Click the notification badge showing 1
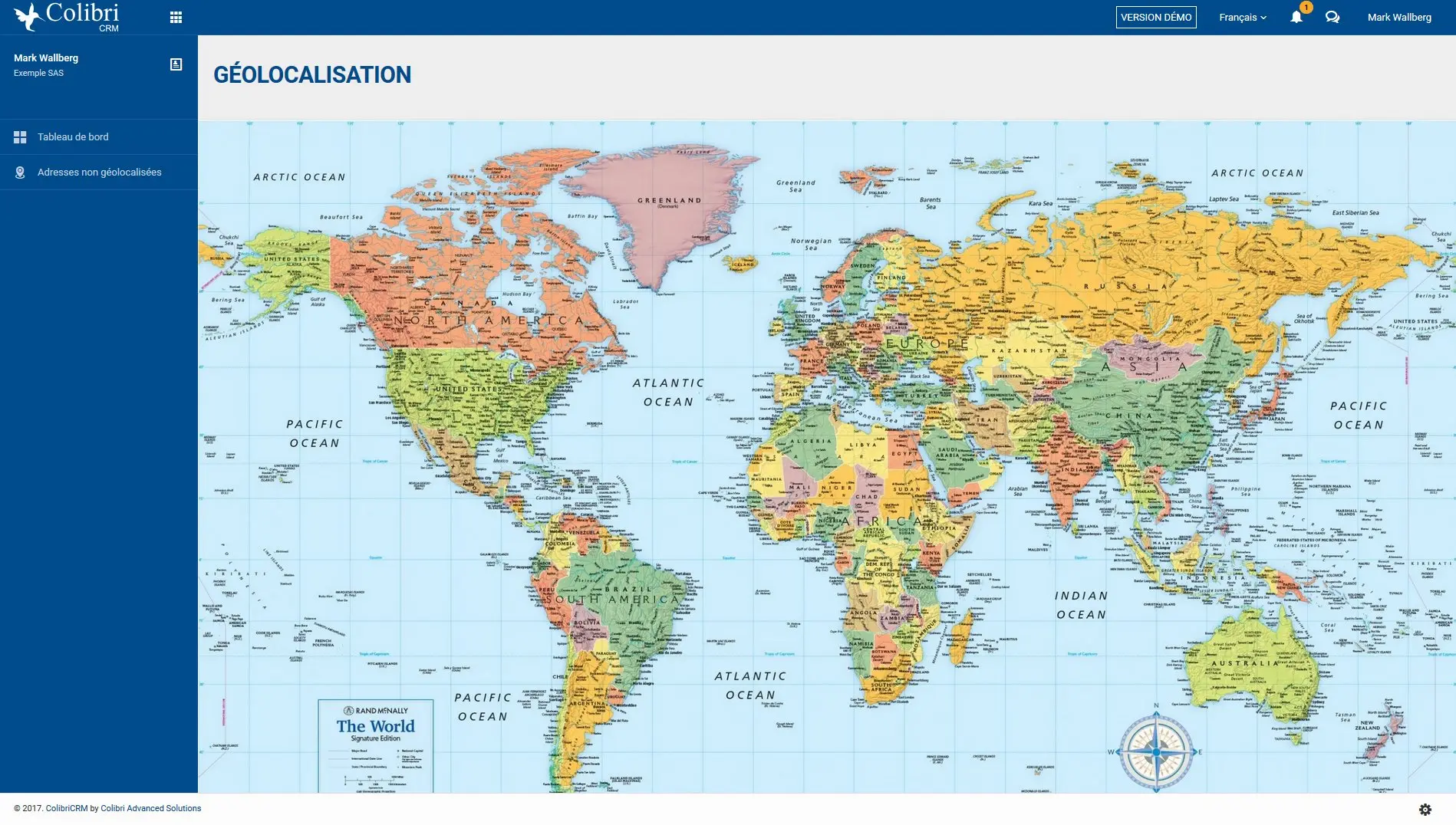 pyautogui.click(x=1306, y=8)
